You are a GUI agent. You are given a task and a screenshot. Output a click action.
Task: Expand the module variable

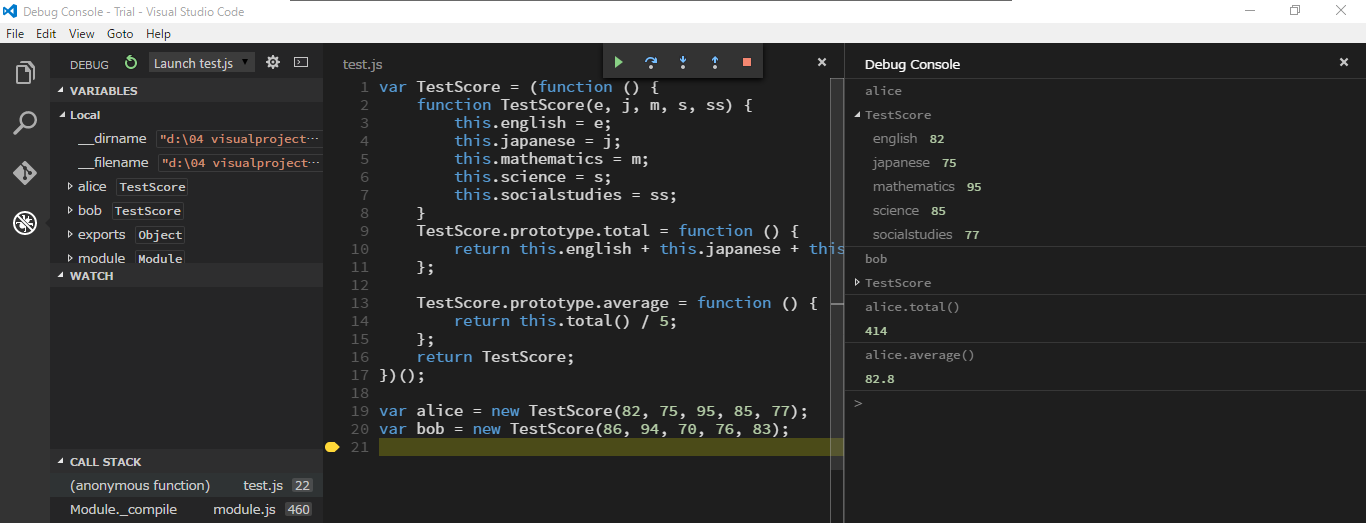[70, 259]
